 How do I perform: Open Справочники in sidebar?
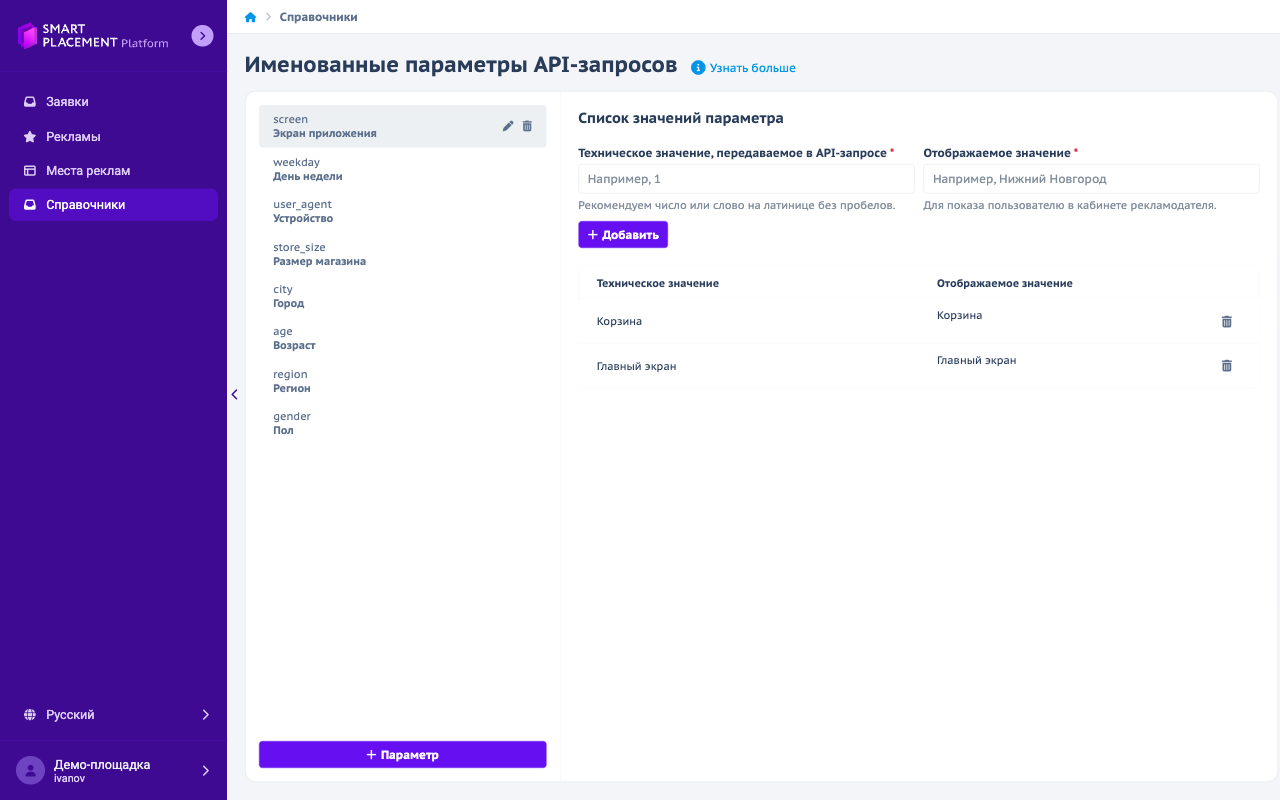113,205
